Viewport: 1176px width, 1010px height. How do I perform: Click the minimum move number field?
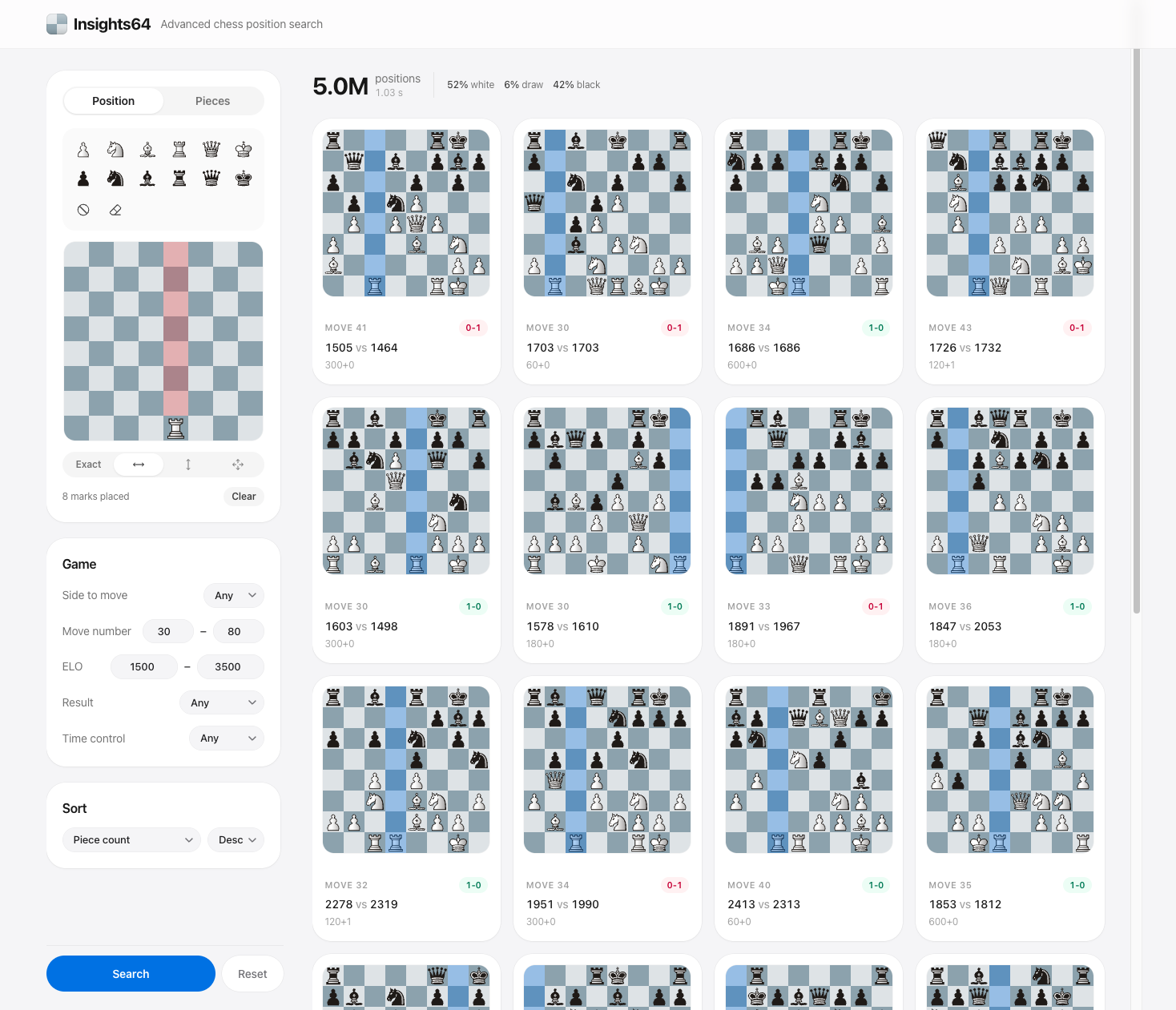point(167,631)
